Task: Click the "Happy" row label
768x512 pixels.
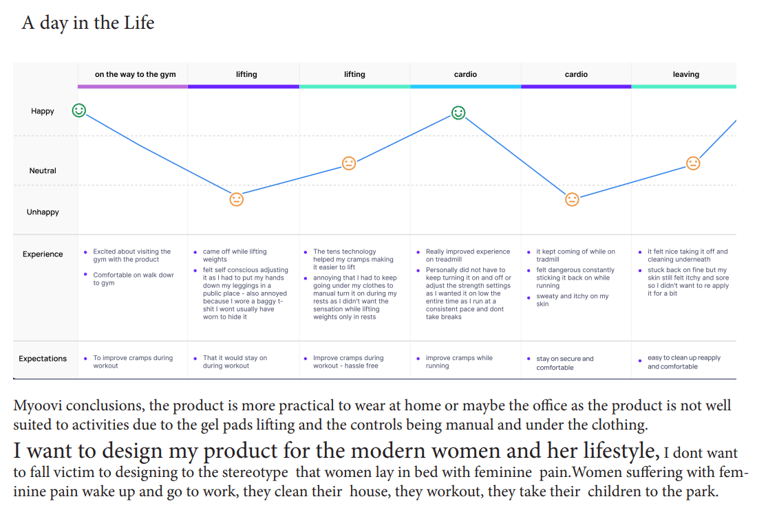Action: coord(42,111)
